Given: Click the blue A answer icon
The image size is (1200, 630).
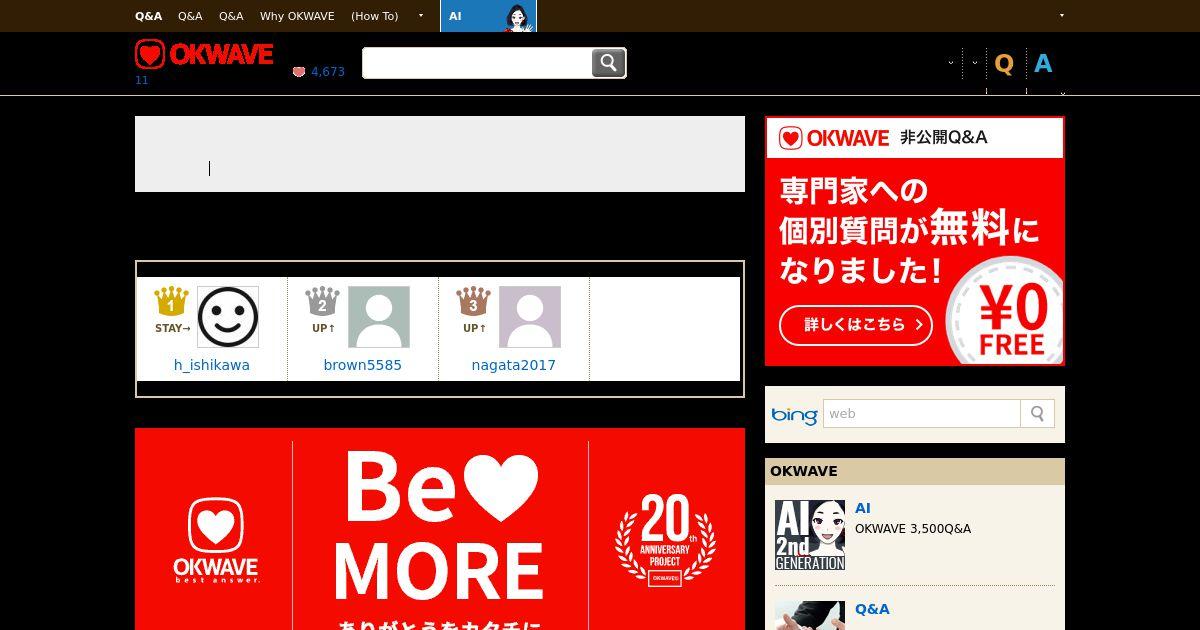Looking at the screenshot, I should tap(1043, 63).
